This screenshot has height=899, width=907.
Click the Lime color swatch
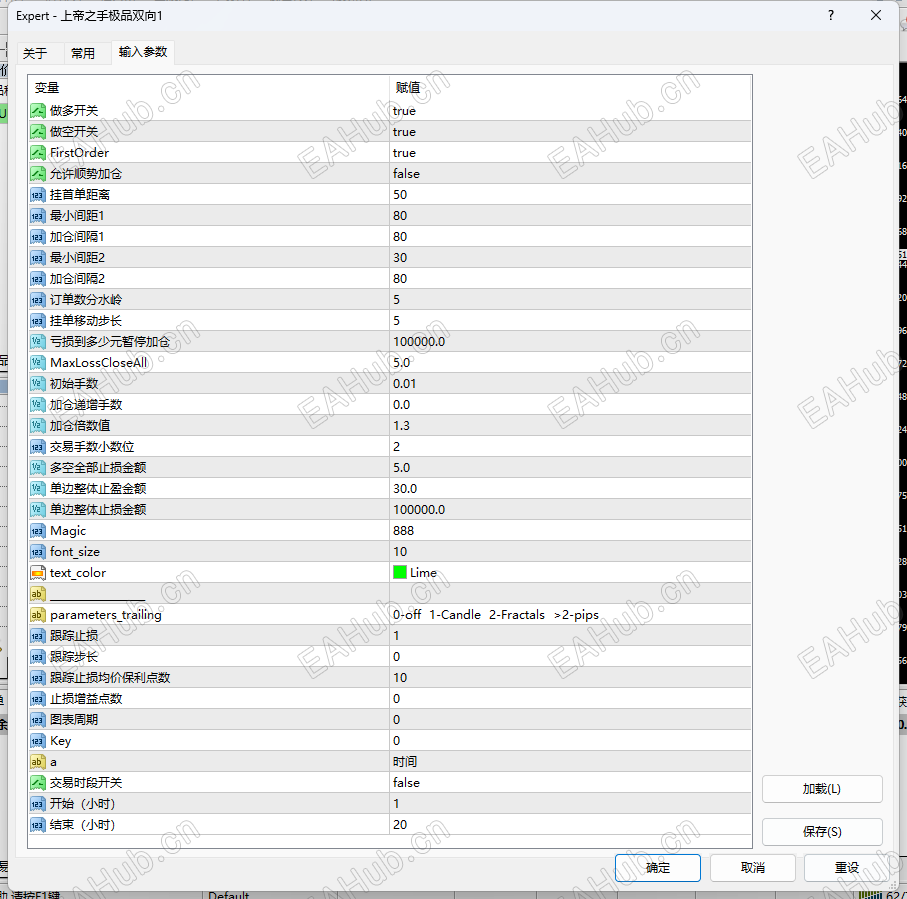point(399,573)
